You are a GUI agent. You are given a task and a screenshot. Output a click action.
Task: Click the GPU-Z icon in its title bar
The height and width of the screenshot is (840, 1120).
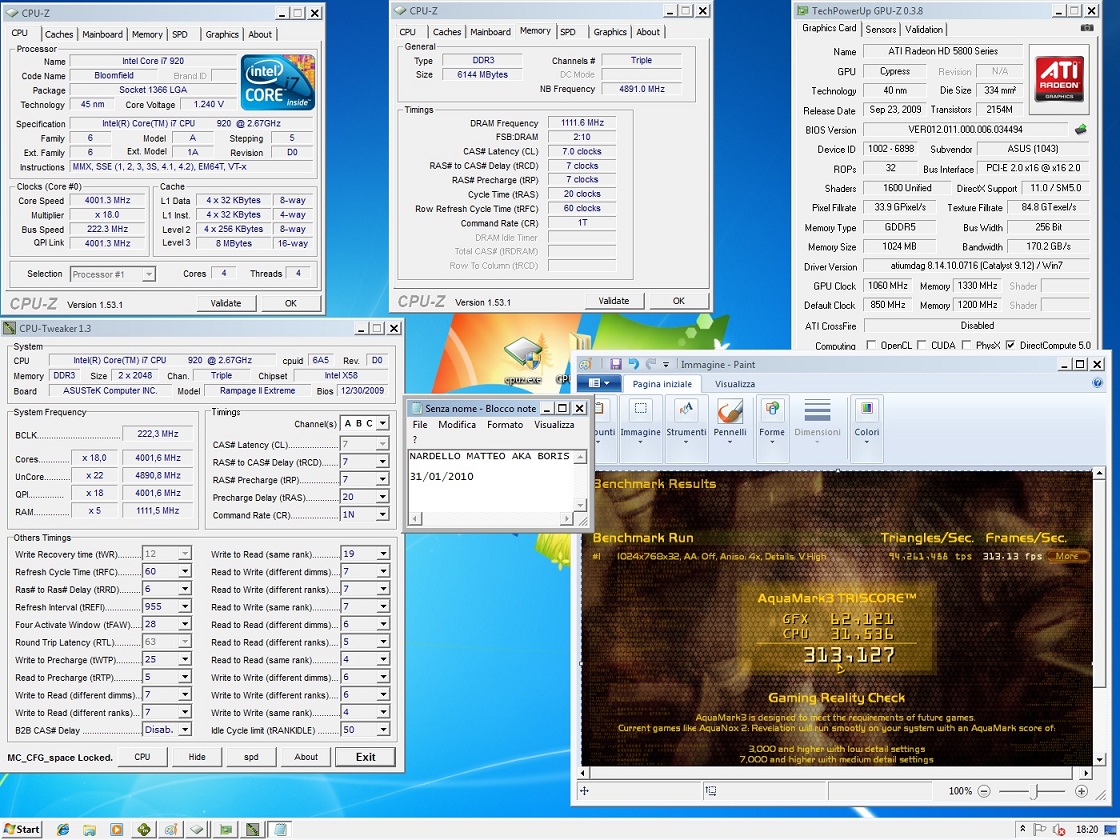click(x=803, y=11)
